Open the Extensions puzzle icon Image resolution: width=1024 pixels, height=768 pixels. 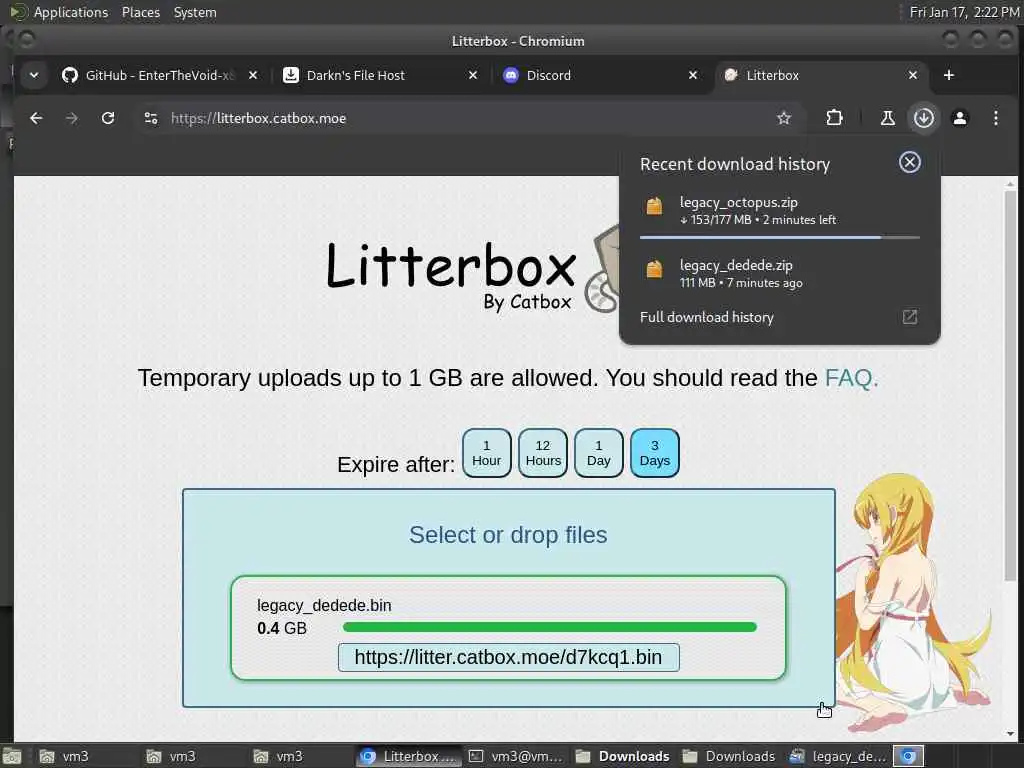[x=834, y=118]
